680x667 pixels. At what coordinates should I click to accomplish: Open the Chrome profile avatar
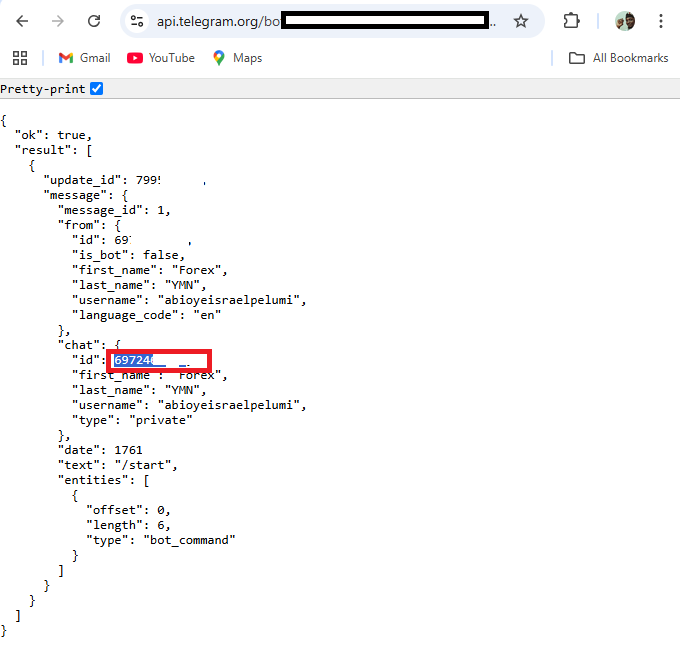[x=625, y=21]
